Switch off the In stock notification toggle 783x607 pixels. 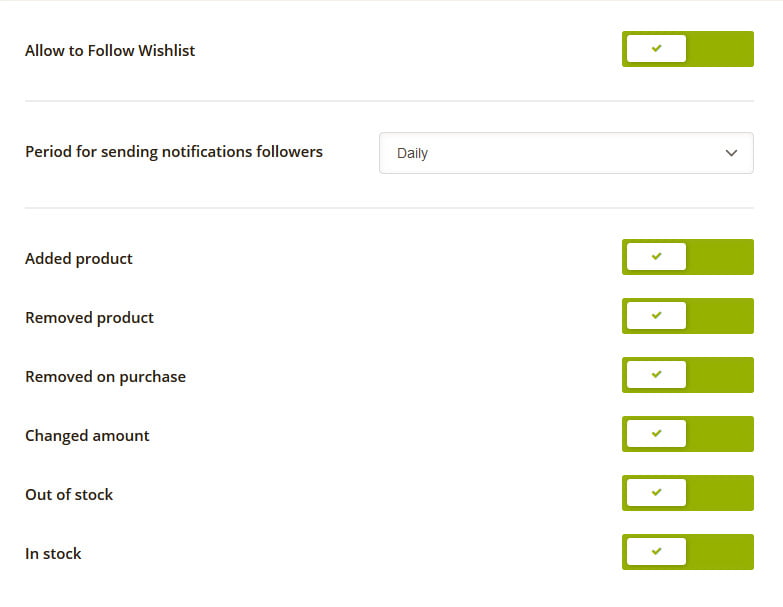(x=688, y=552)
